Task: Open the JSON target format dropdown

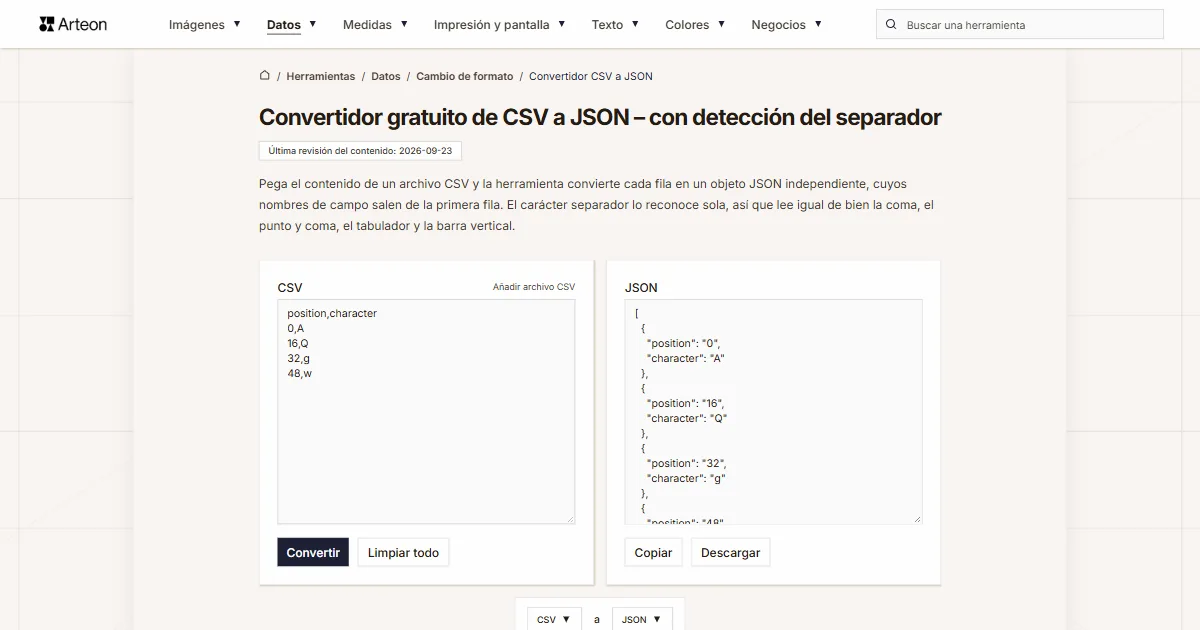Action: coord(642,619)
